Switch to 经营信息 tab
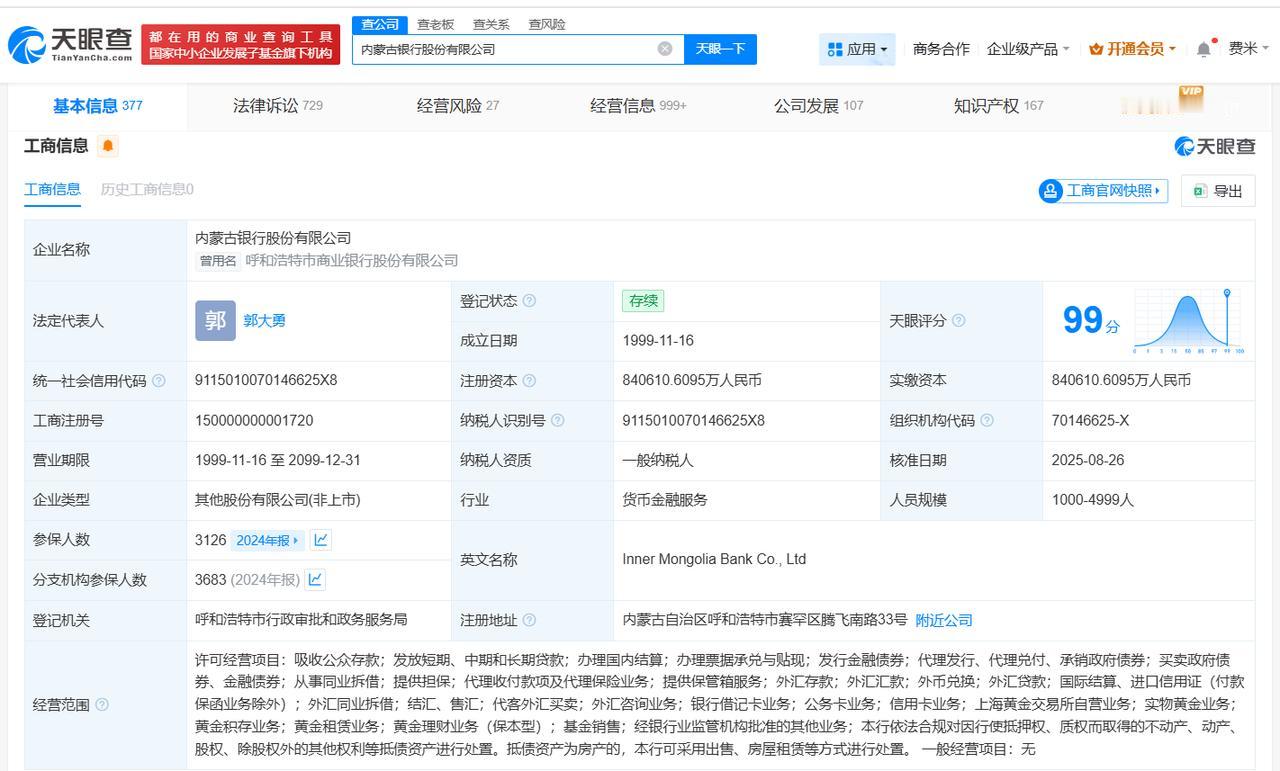Screen dimensions: 1280x771 [x=638, y=106]
